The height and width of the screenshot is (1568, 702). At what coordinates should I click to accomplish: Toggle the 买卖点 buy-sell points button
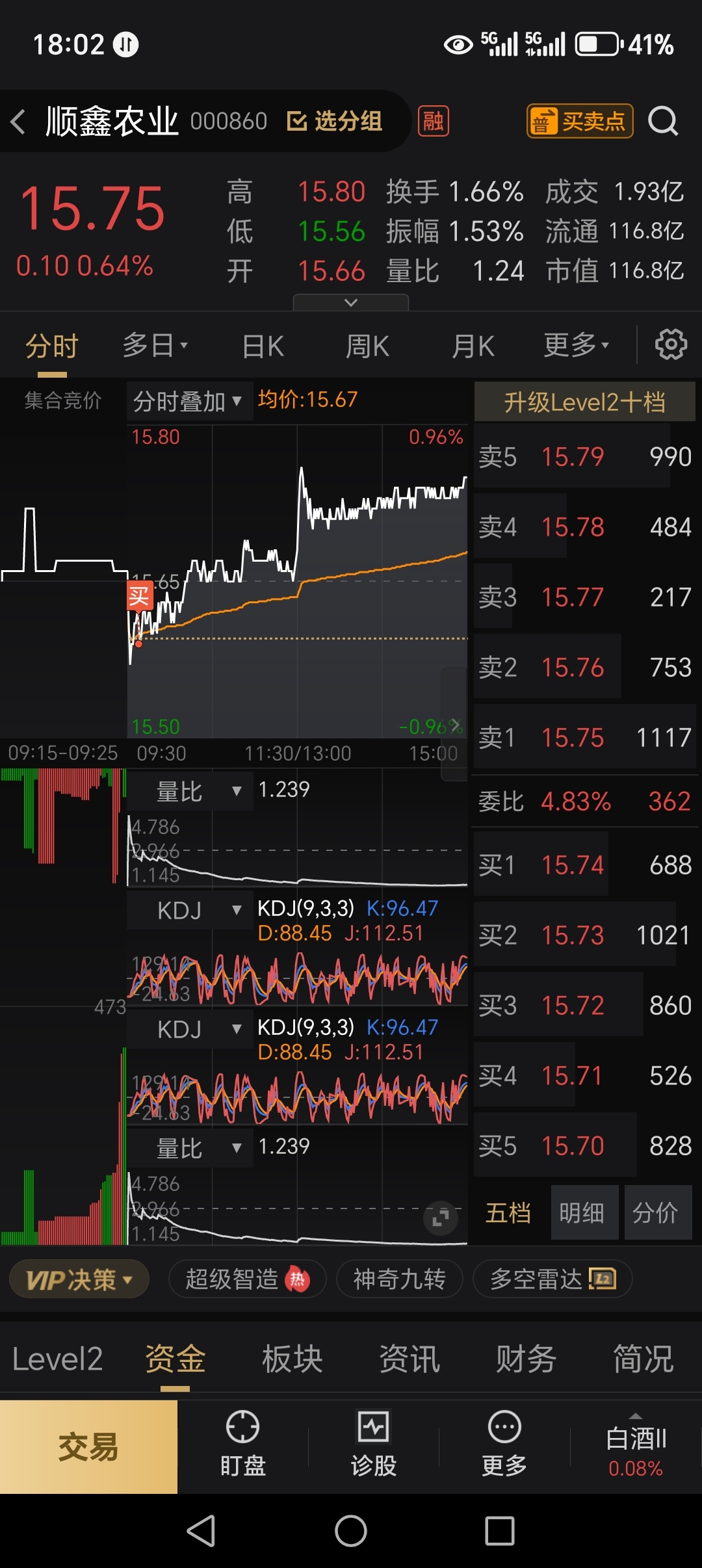click(580, 122)
